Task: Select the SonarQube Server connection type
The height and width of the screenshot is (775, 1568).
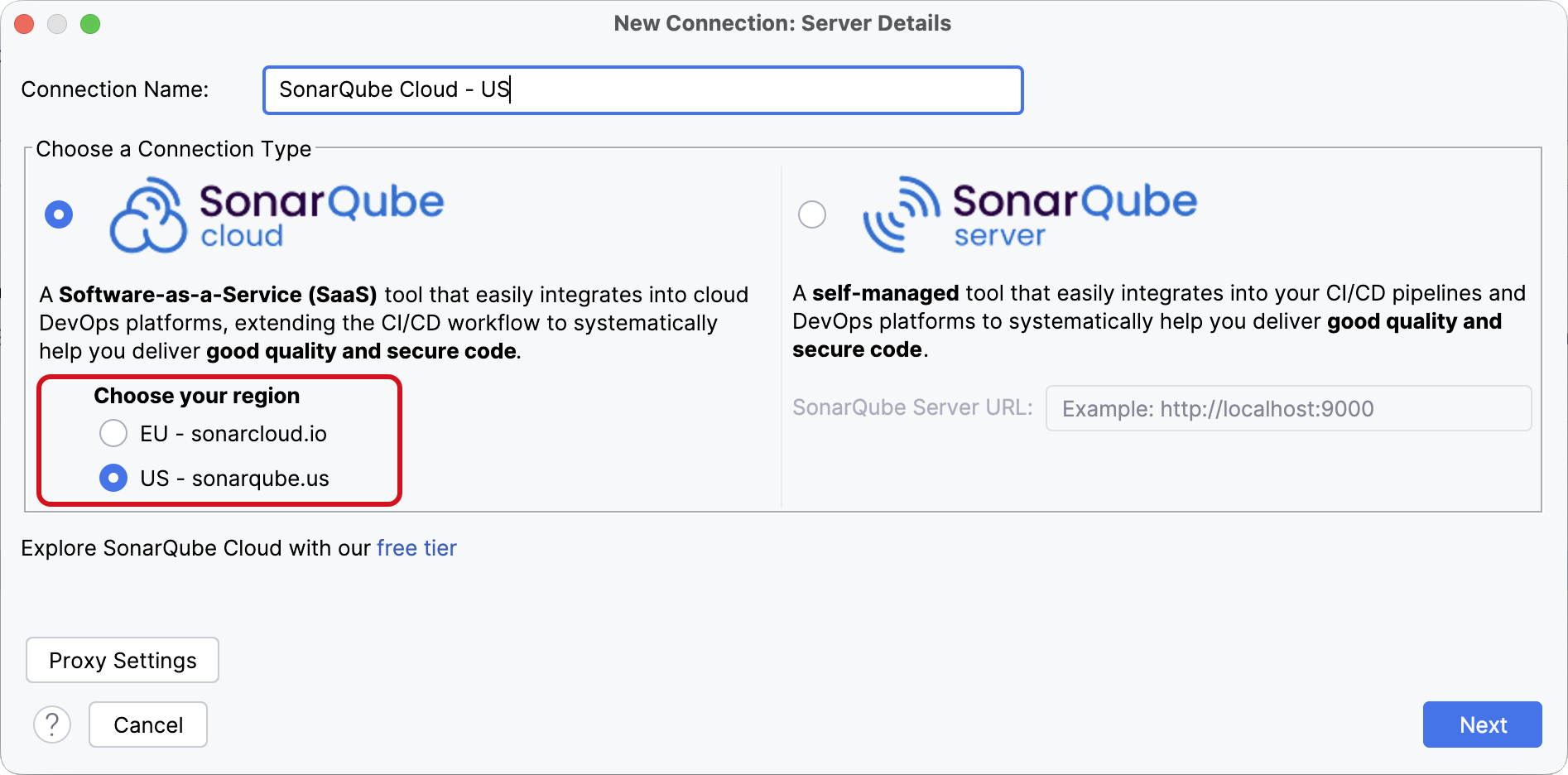Action: tap(812, 214)
